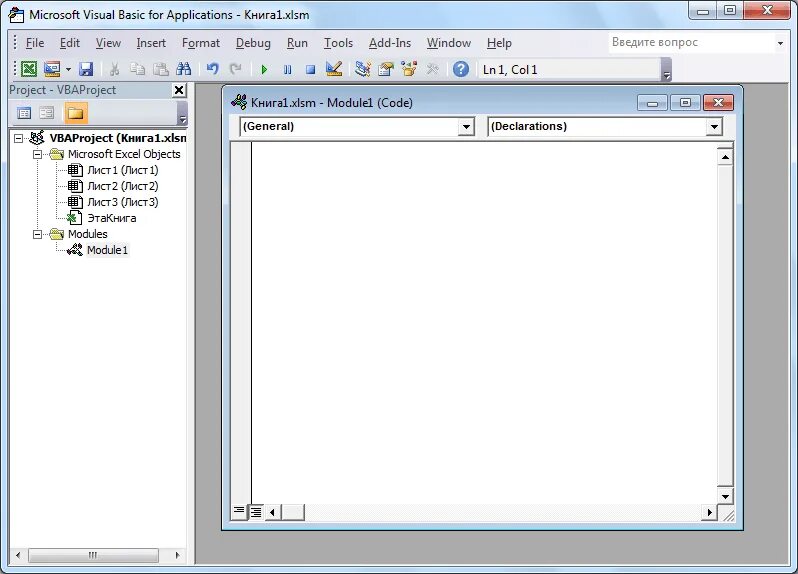Open the Project Explorer icon in toolbar

coord(363,69)
